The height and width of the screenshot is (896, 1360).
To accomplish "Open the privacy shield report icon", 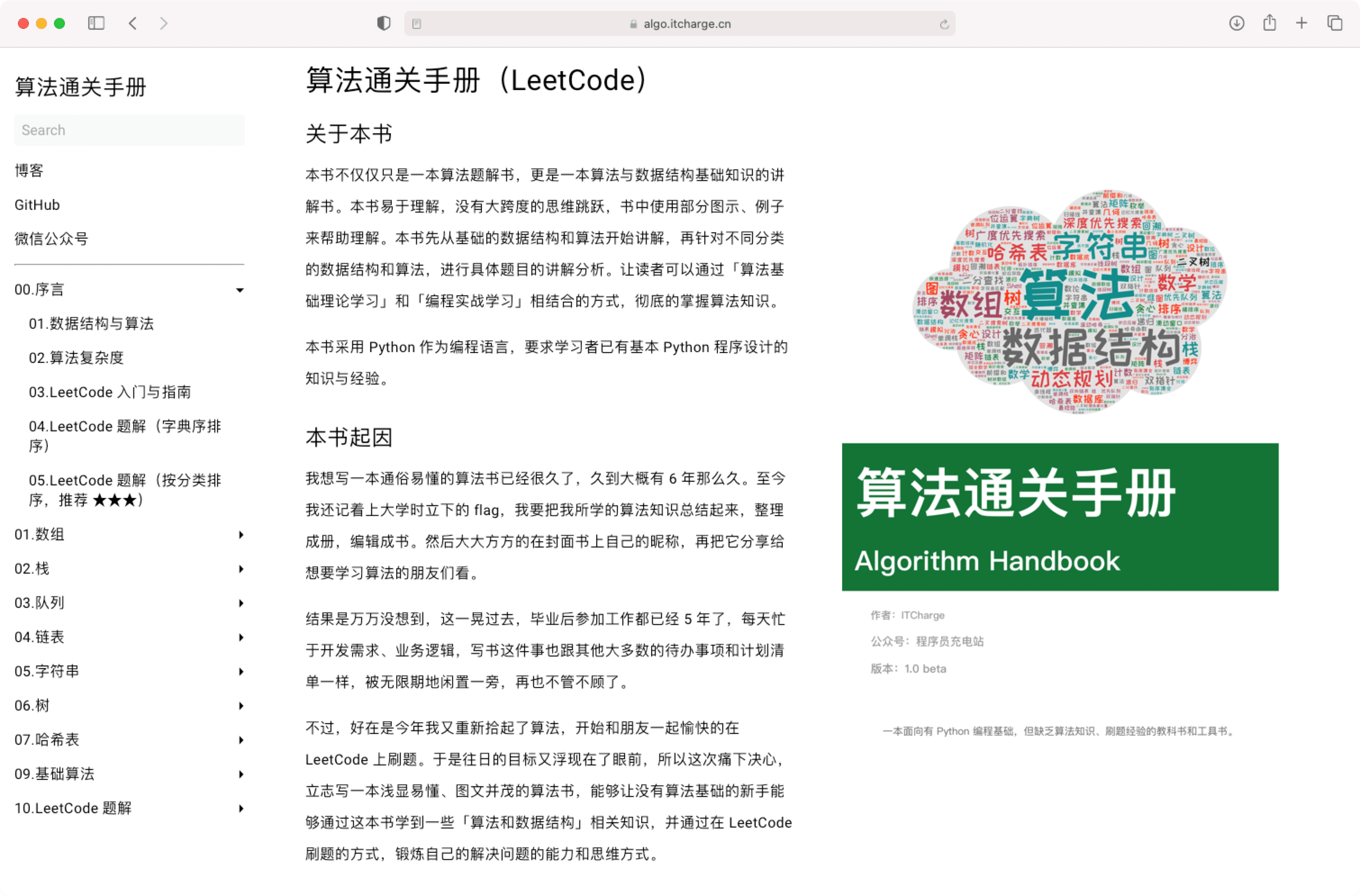I will 383,23.
